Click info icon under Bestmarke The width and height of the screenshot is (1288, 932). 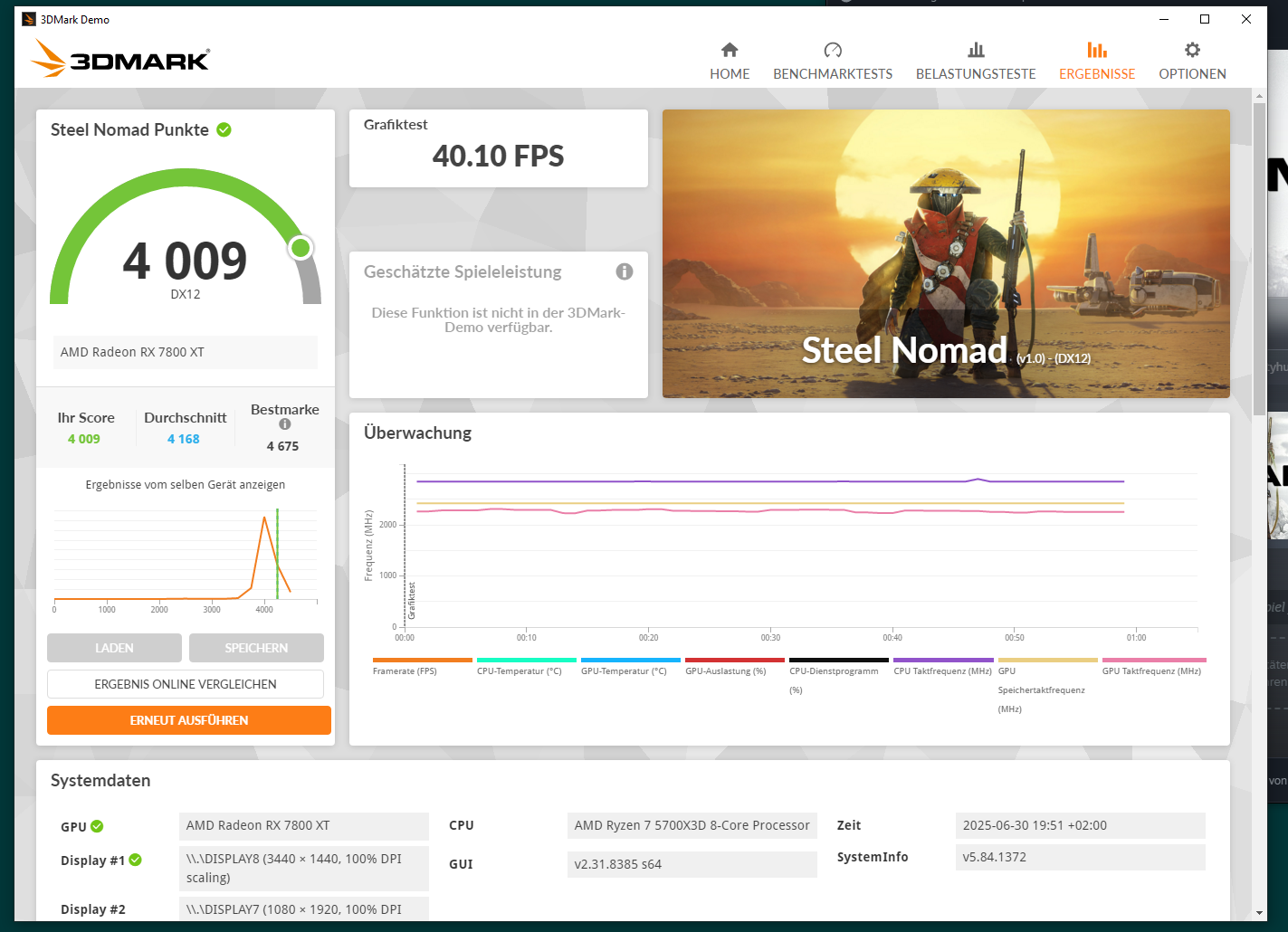pos(285,424)
